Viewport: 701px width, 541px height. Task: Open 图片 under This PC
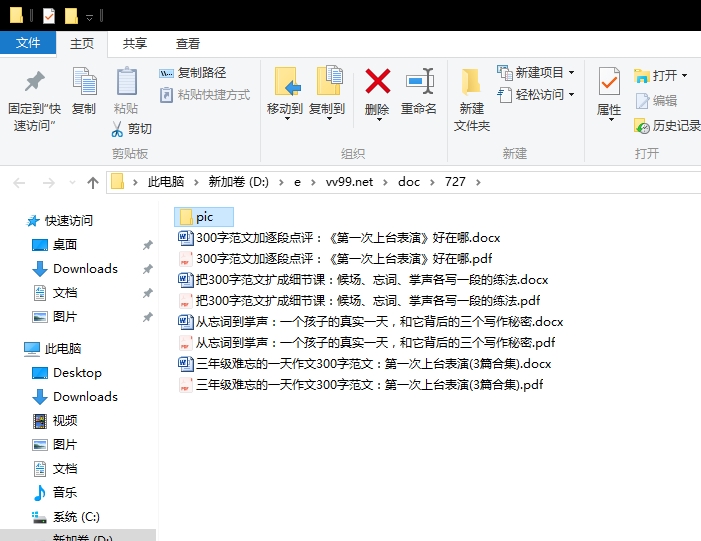pos(55,445)
